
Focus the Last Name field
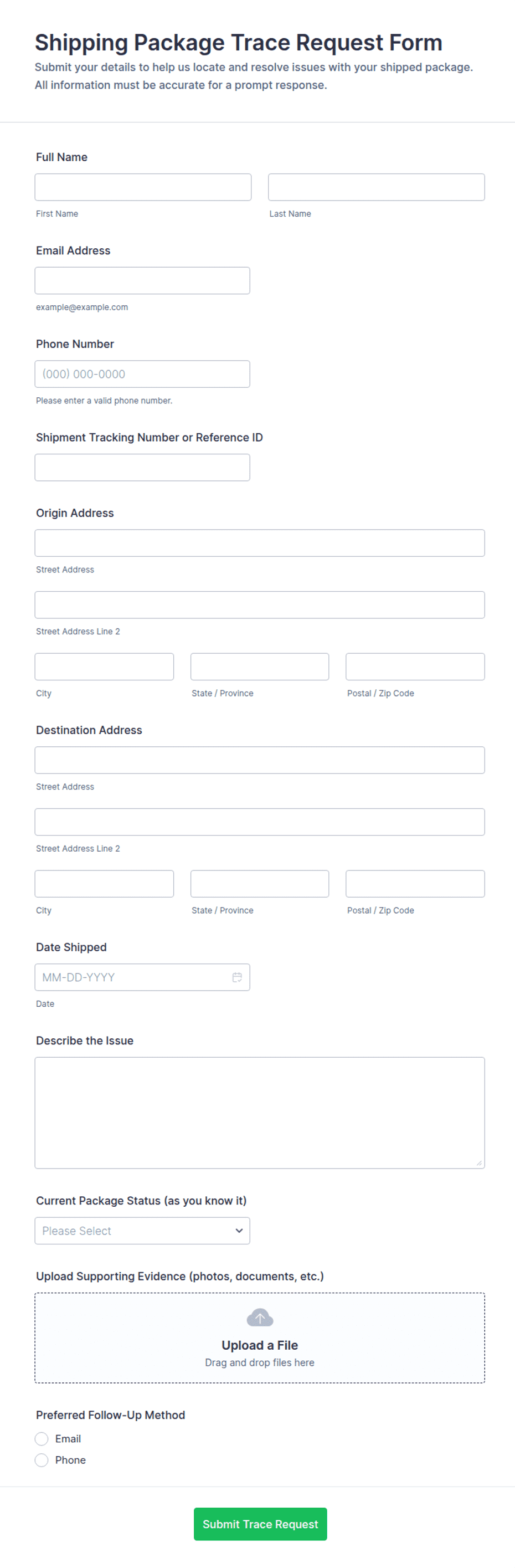pyautogui.click(x=377, y=187)
